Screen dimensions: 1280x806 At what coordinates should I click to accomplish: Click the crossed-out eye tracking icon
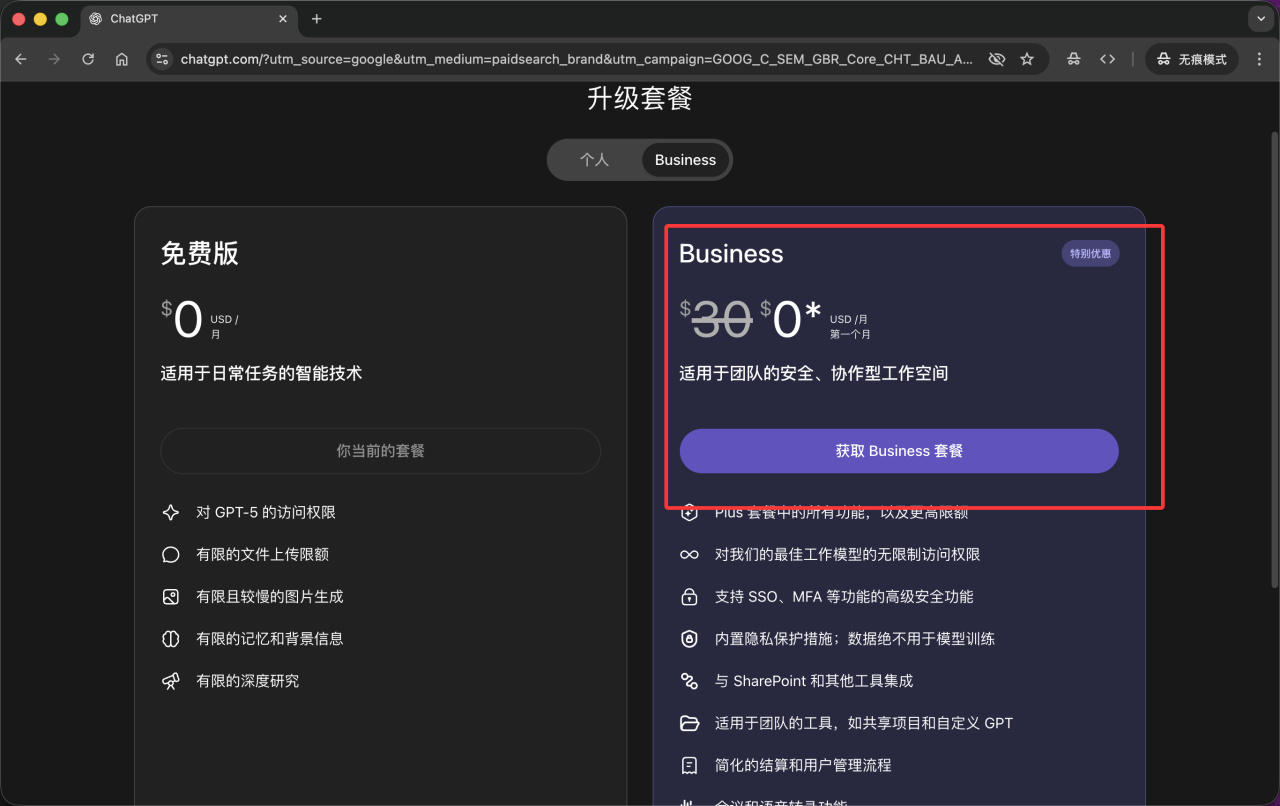pos(996,59)
